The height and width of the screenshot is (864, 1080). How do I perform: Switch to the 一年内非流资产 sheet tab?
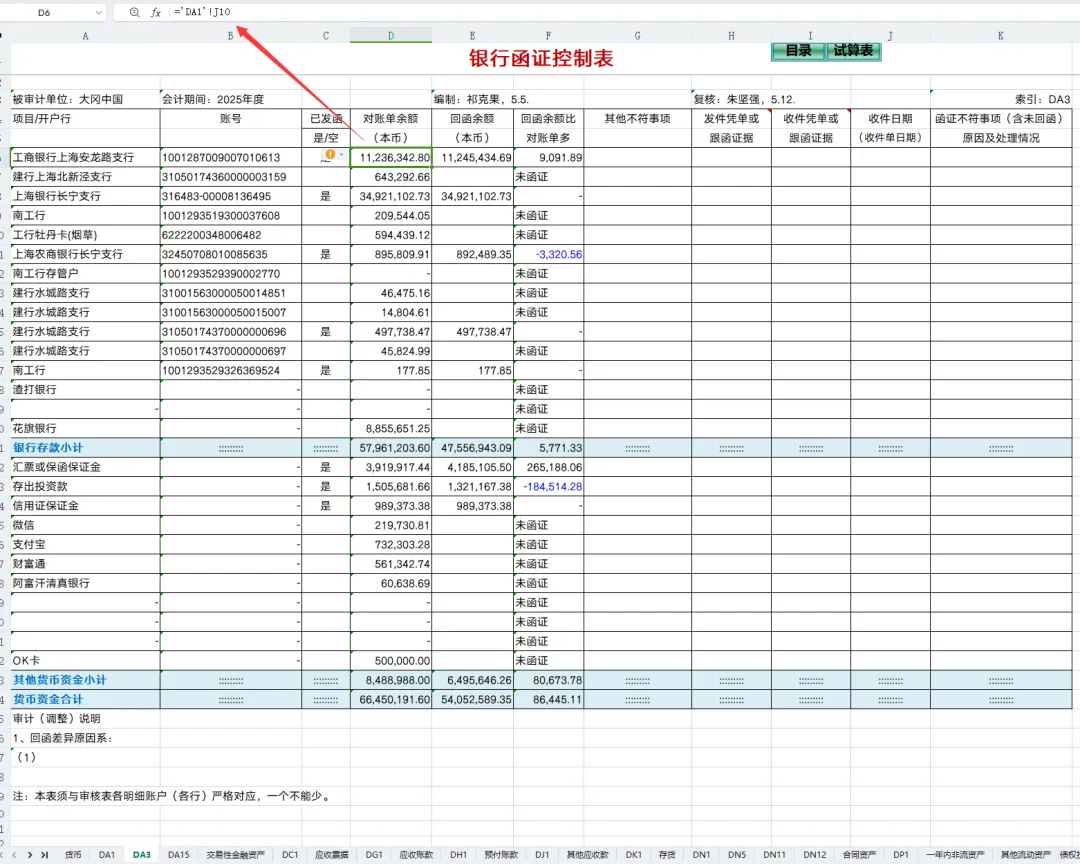tap(955, 854)
